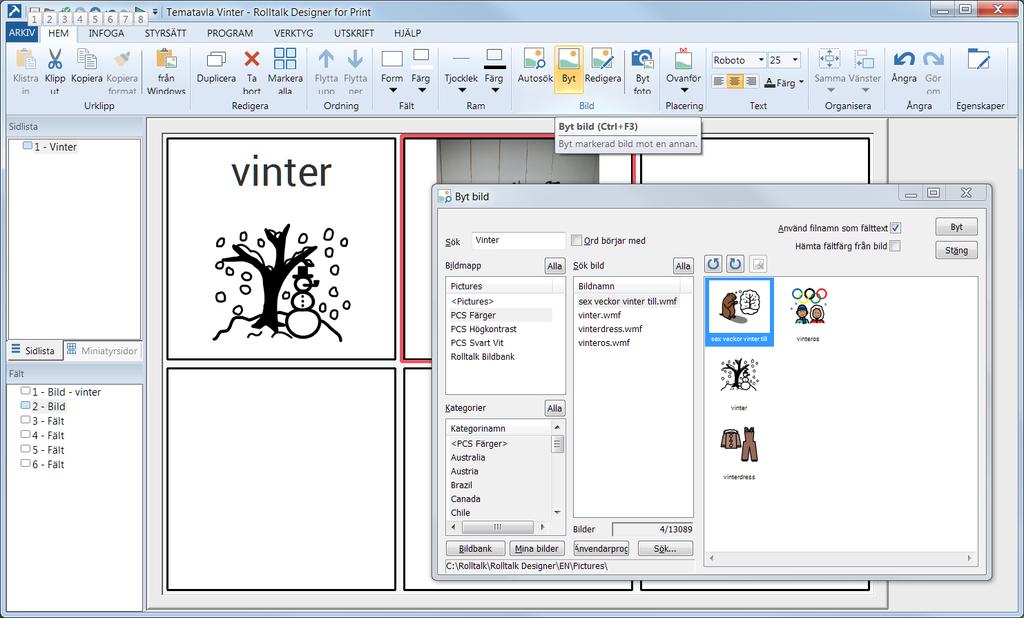Move the field up with Flytta upp
1024x618 pixels.
pyautogui.click(x=326, y=70)
